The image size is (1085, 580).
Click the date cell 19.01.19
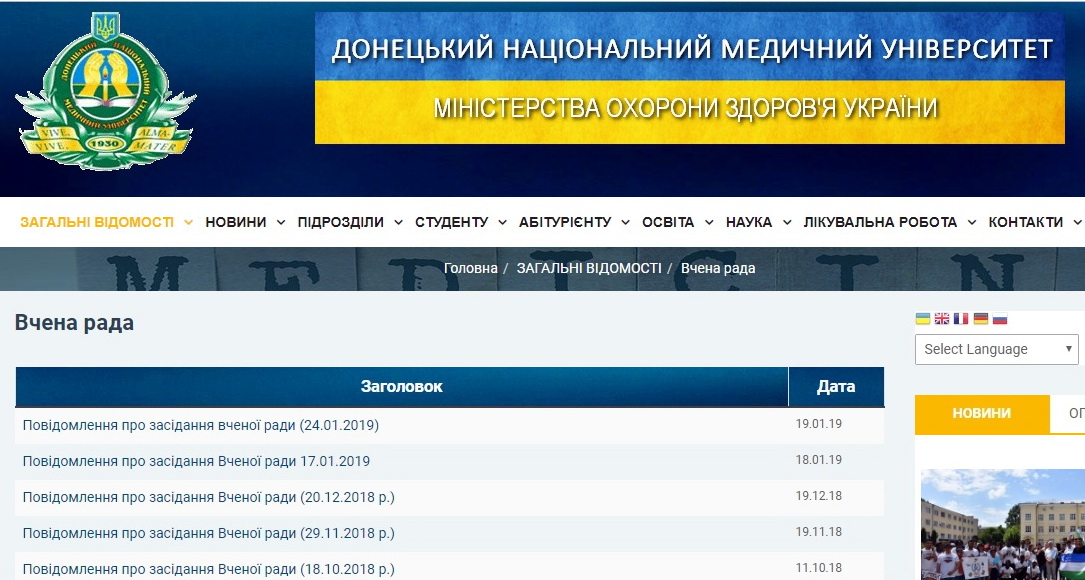(819, 424)
